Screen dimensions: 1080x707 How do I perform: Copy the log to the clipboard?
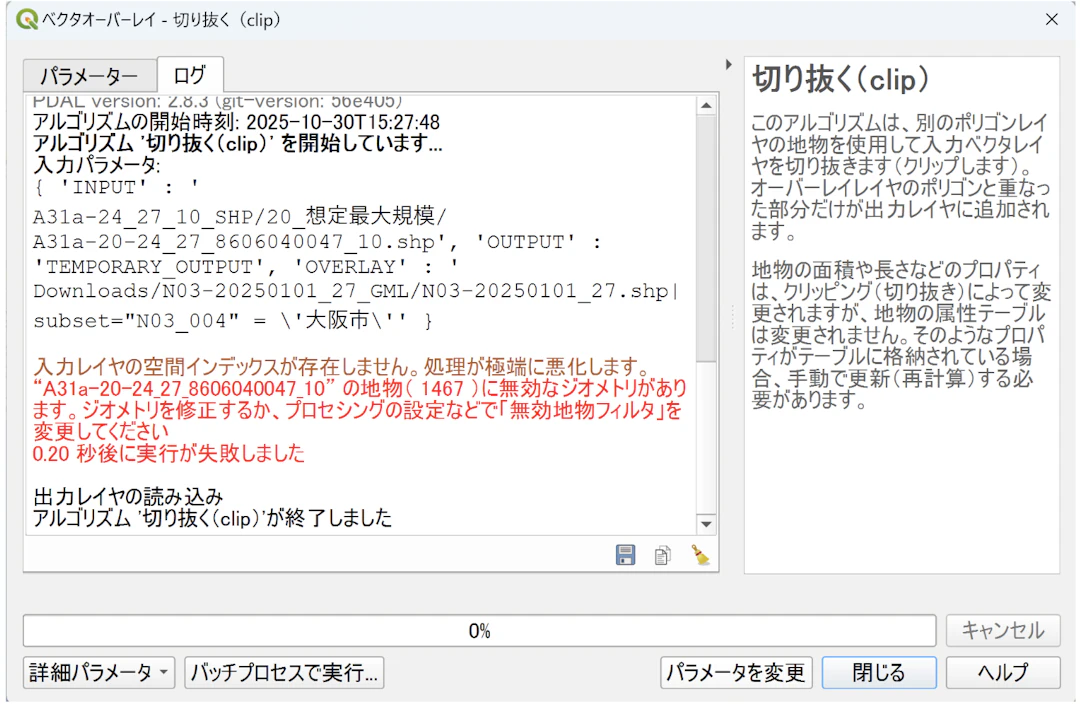(662, 555)
